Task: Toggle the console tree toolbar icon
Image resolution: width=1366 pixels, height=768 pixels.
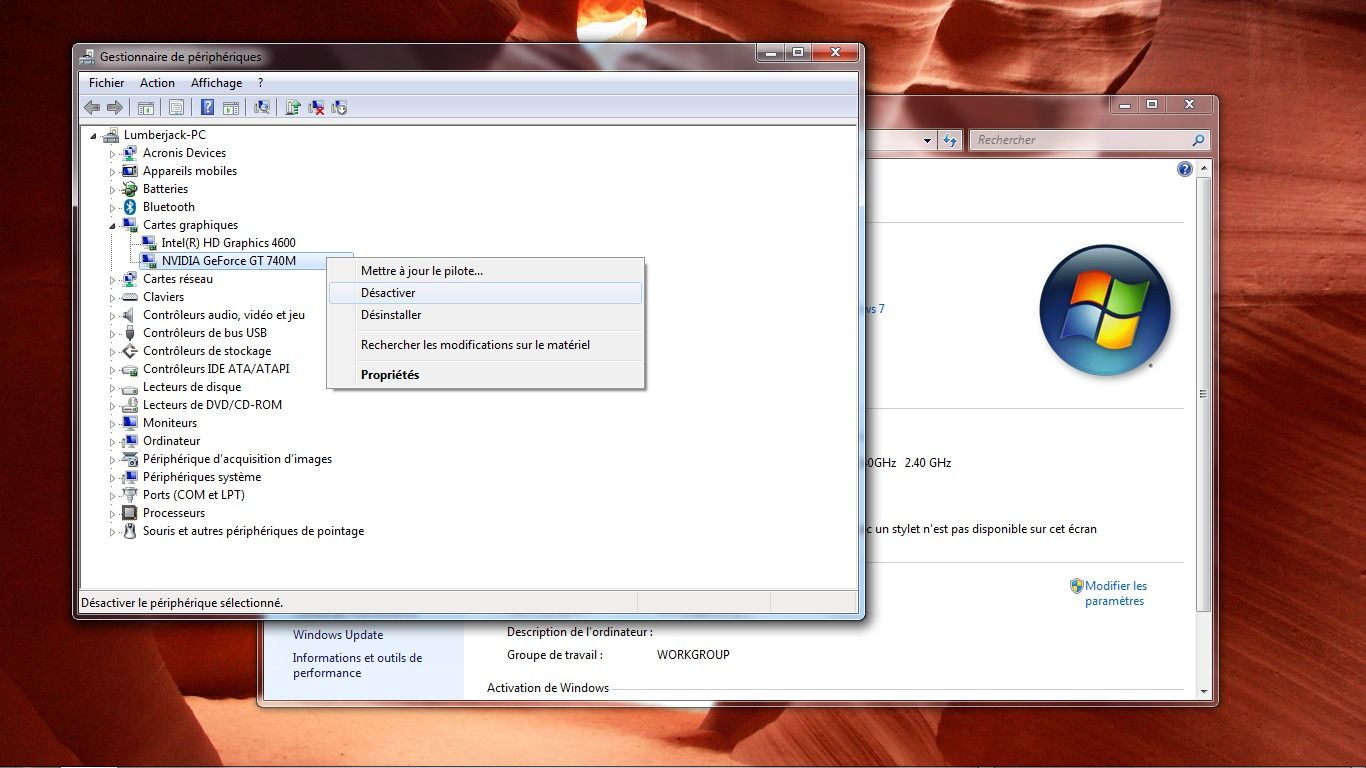Action: pyautogui.click(x=146, y=107)
